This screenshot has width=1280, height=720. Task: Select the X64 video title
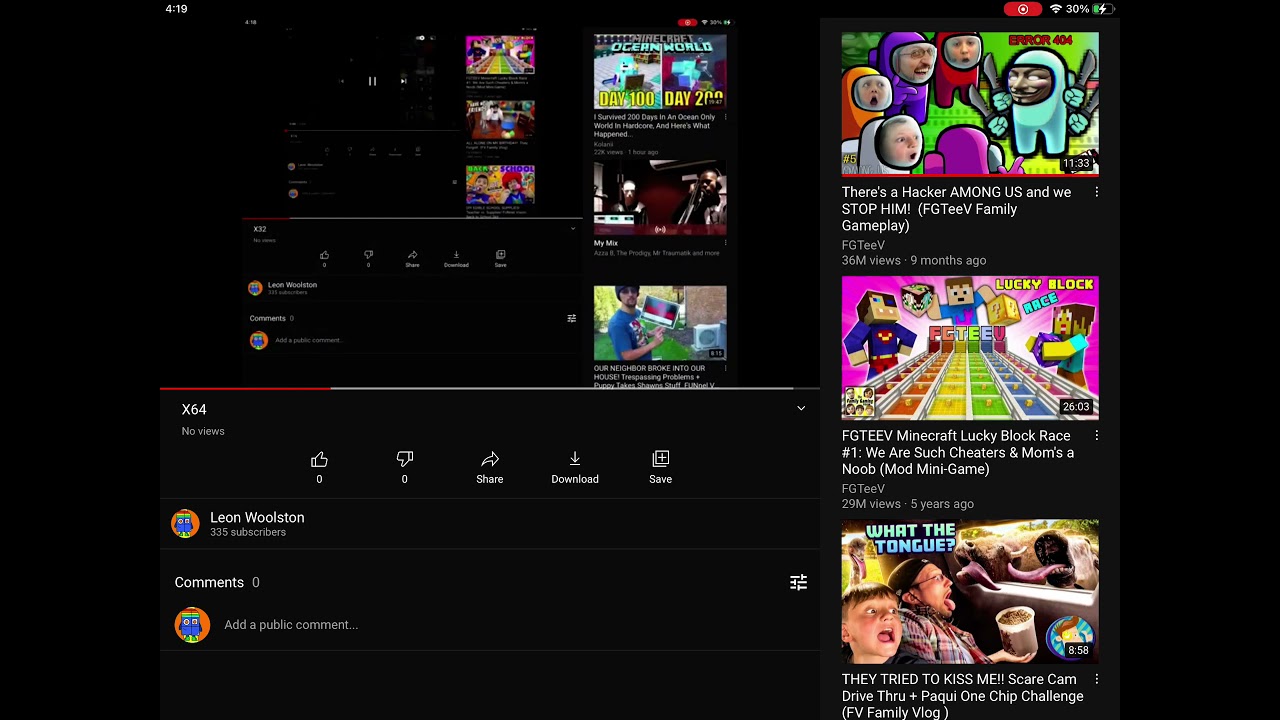click(x=194, y=409)
